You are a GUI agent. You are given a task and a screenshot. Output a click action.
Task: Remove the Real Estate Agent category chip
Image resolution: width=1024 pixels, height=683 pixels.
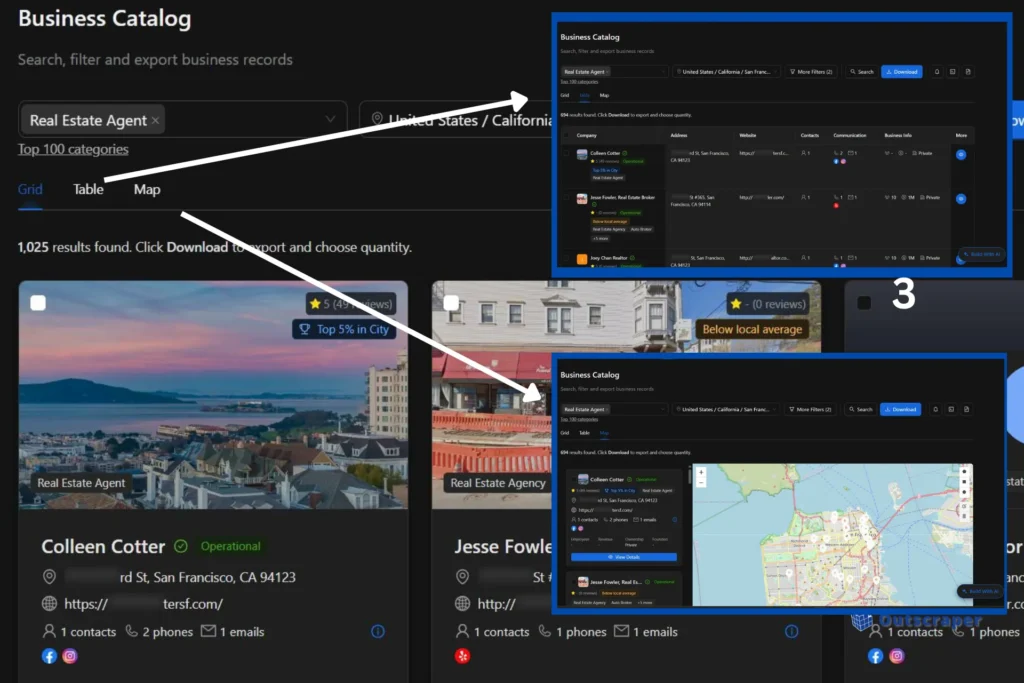coord(155,121)
